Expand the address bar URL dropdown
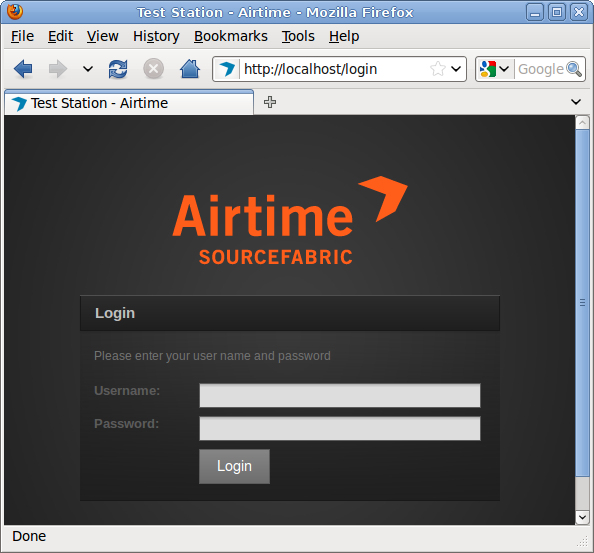The image size is (594, 553). pyautogui.click(x=456, y=69)
